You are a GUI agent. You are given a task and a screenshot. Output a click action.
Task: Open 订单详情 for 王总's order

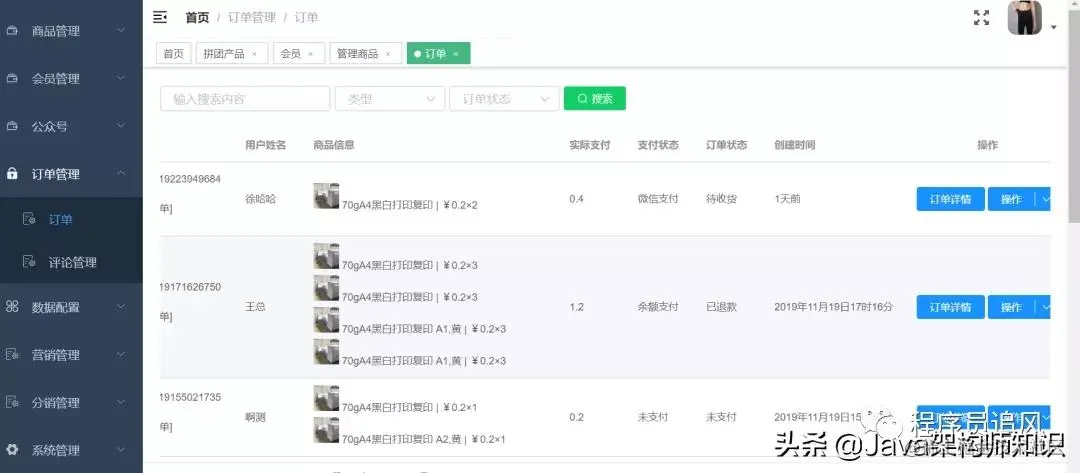951,307
